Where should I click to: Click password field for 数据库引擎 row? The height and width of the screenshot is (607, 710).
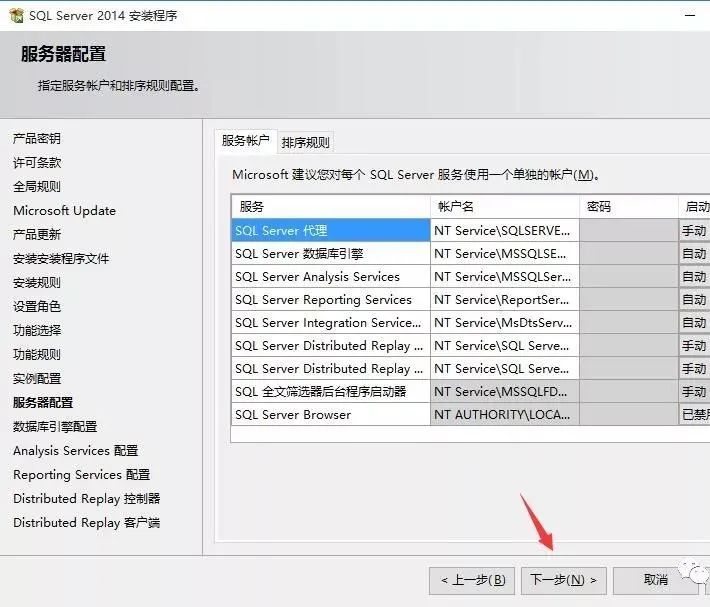click(x=629, y=253)
